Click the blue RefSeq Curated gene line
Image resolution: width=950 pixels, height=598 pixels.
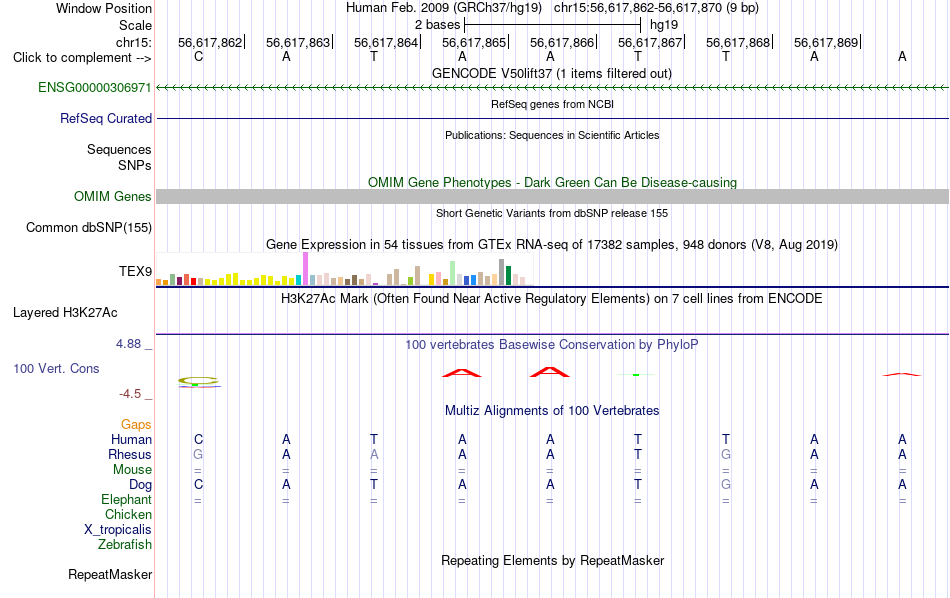click(552, 118)
